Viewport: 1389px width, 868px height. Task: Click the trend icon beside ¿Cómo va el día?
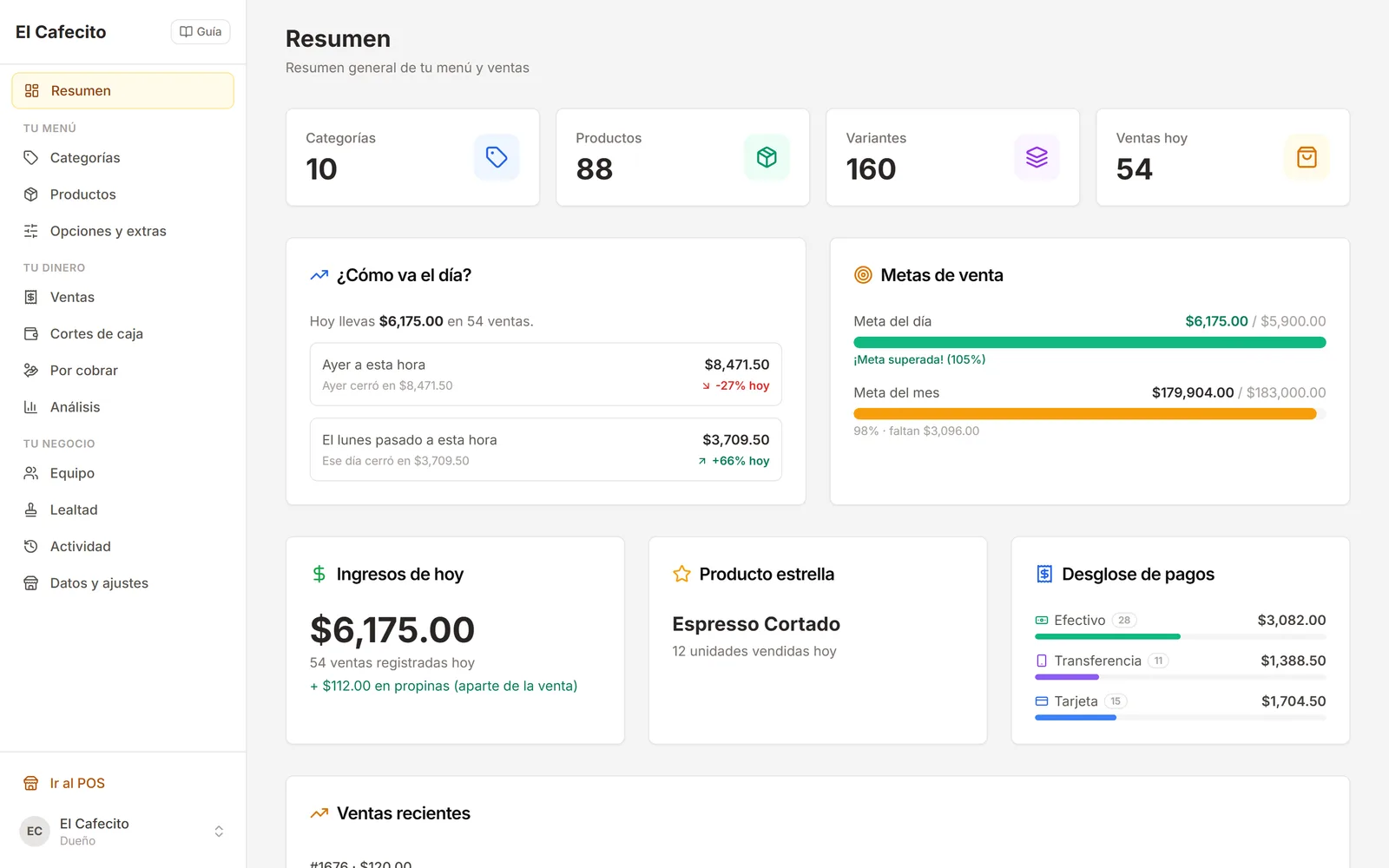tap(319, 275)
